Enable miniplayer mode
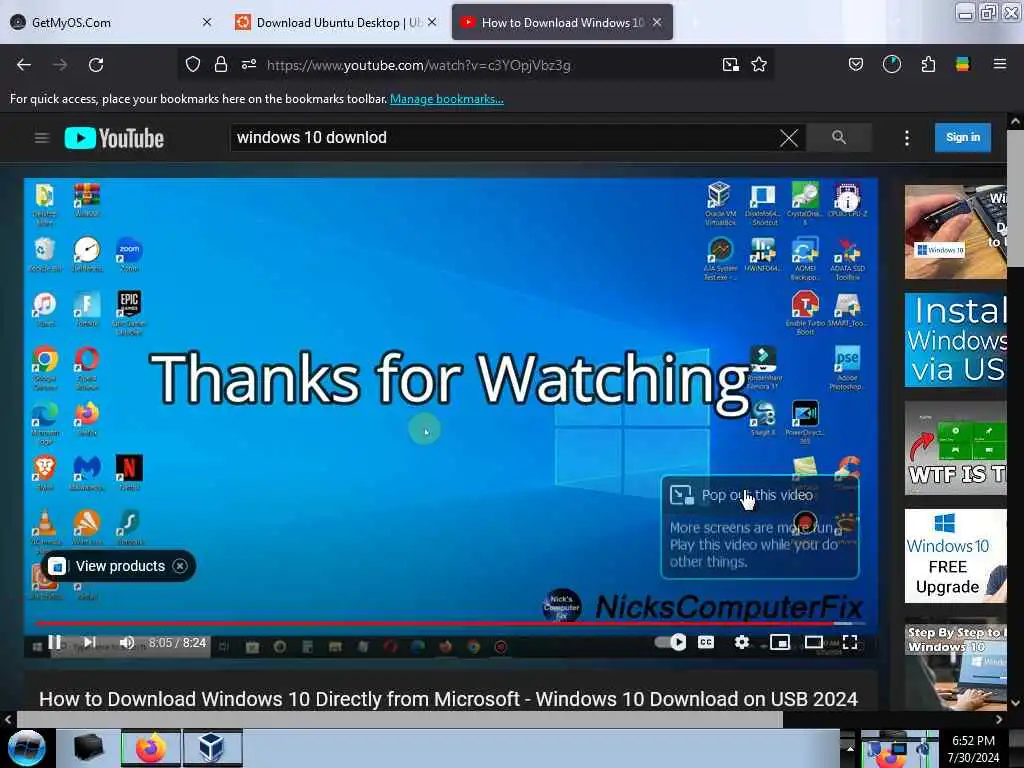 [780, 643]
